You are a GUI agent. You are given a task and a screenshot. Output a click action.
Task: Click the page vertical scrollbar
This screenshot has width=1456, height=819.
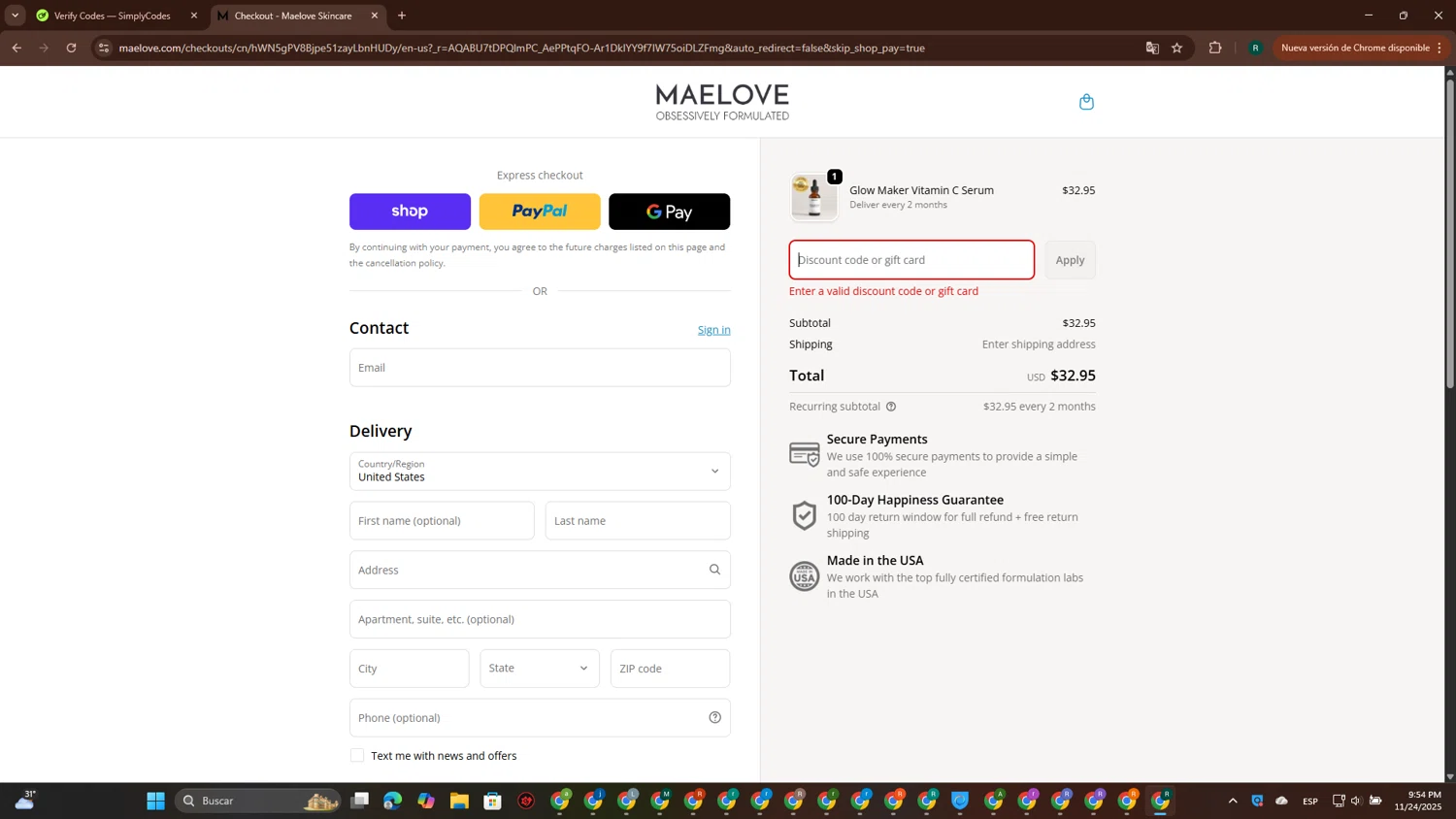click(1450, 233)
